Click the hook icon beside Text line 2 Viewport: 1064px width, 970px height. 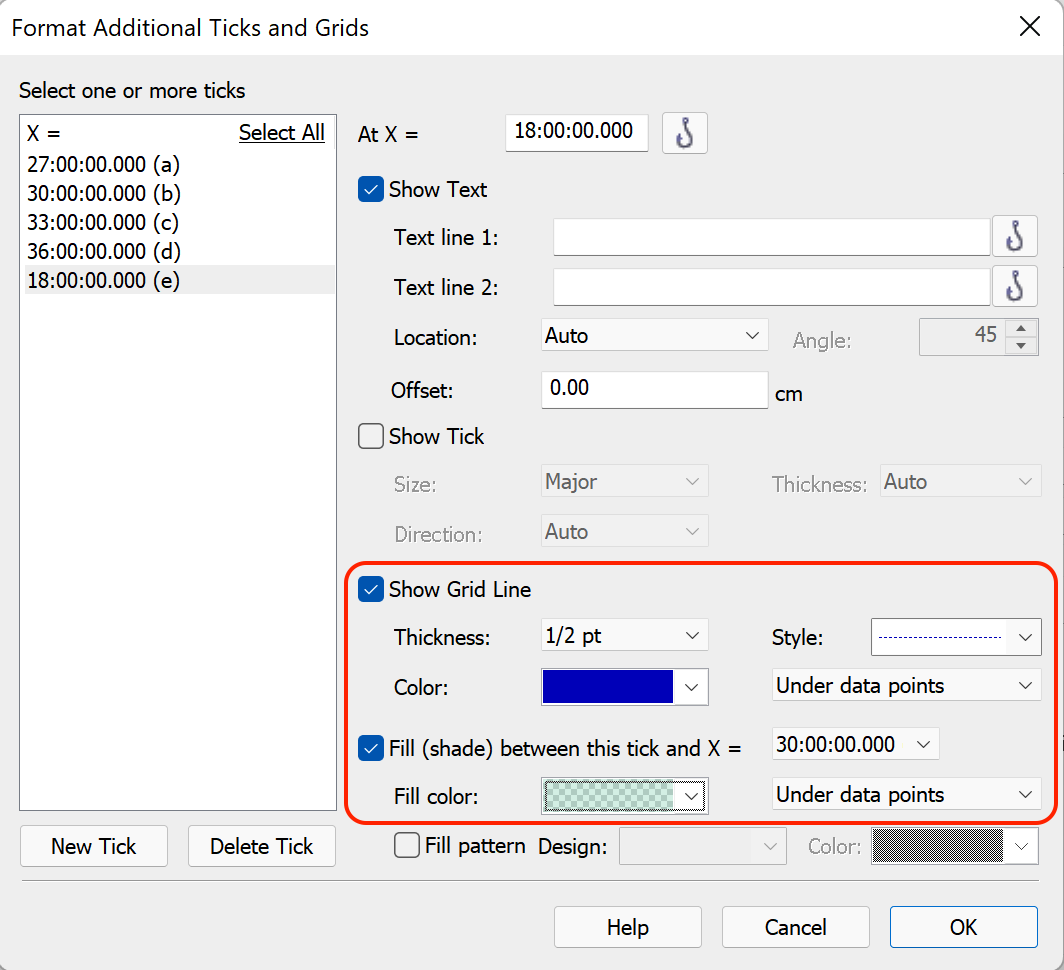tap(1014, 287)
